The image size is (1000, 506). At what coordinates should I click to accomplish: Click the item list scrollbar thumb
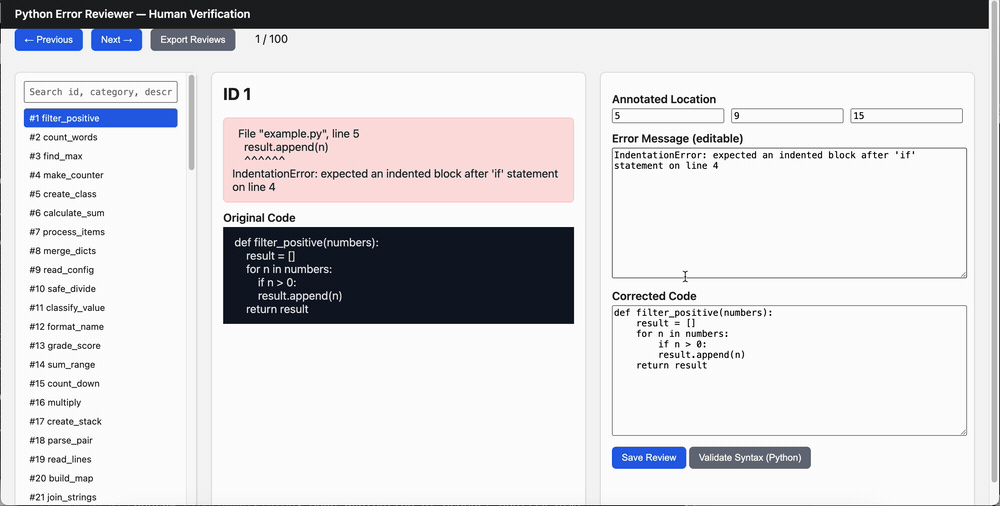pos(191,123)
